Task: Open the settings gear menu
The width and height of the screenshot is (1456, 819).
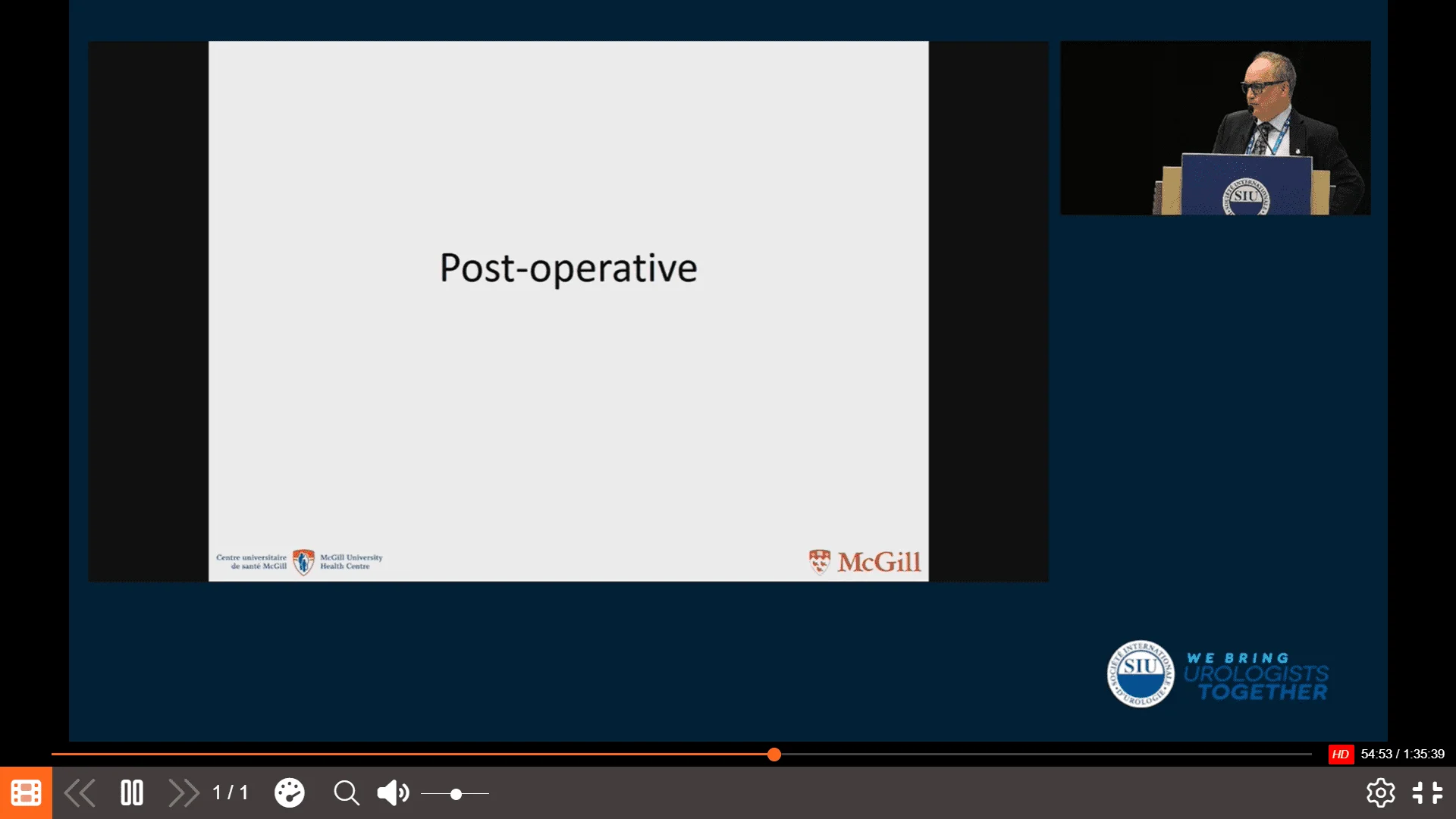Action: click(1380, 793)
